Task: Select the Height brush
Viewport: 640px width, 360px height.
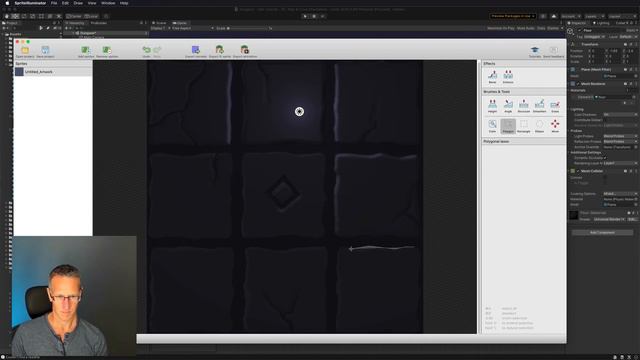Action: (492, 105)
